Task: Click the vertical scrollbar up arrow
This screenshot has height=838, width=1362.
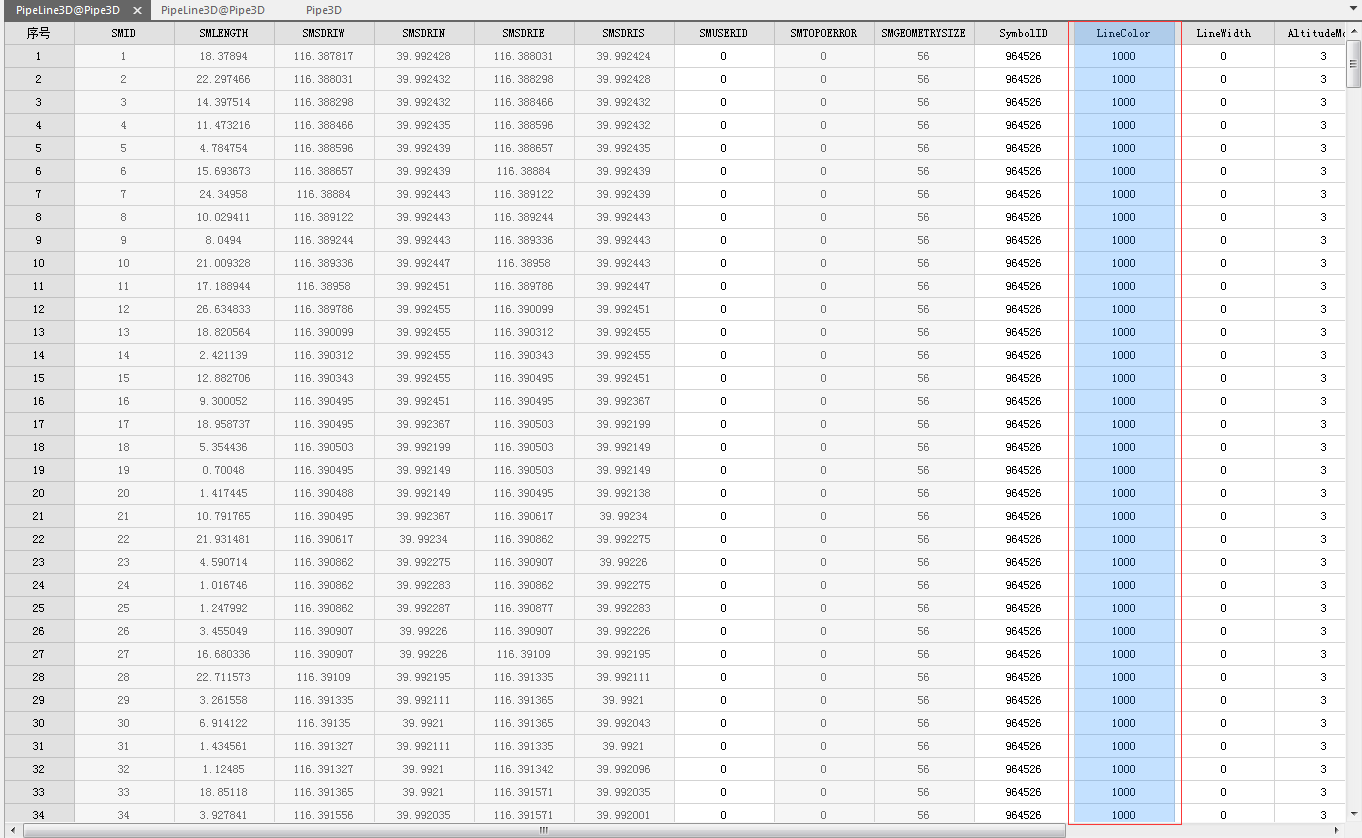Action: click(x=1354, y=31)
